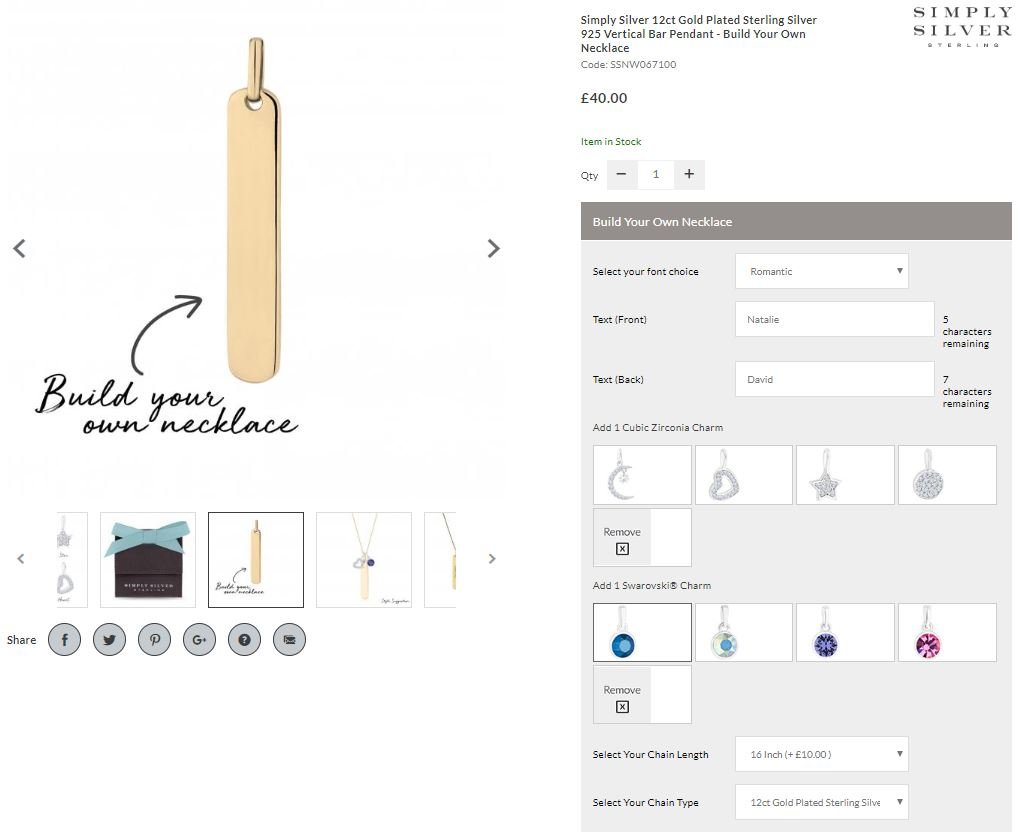The height and width of the screenshot is (840, 1018).
Task: View the gold bar pendant thumbnail
Action: point(256,560)
